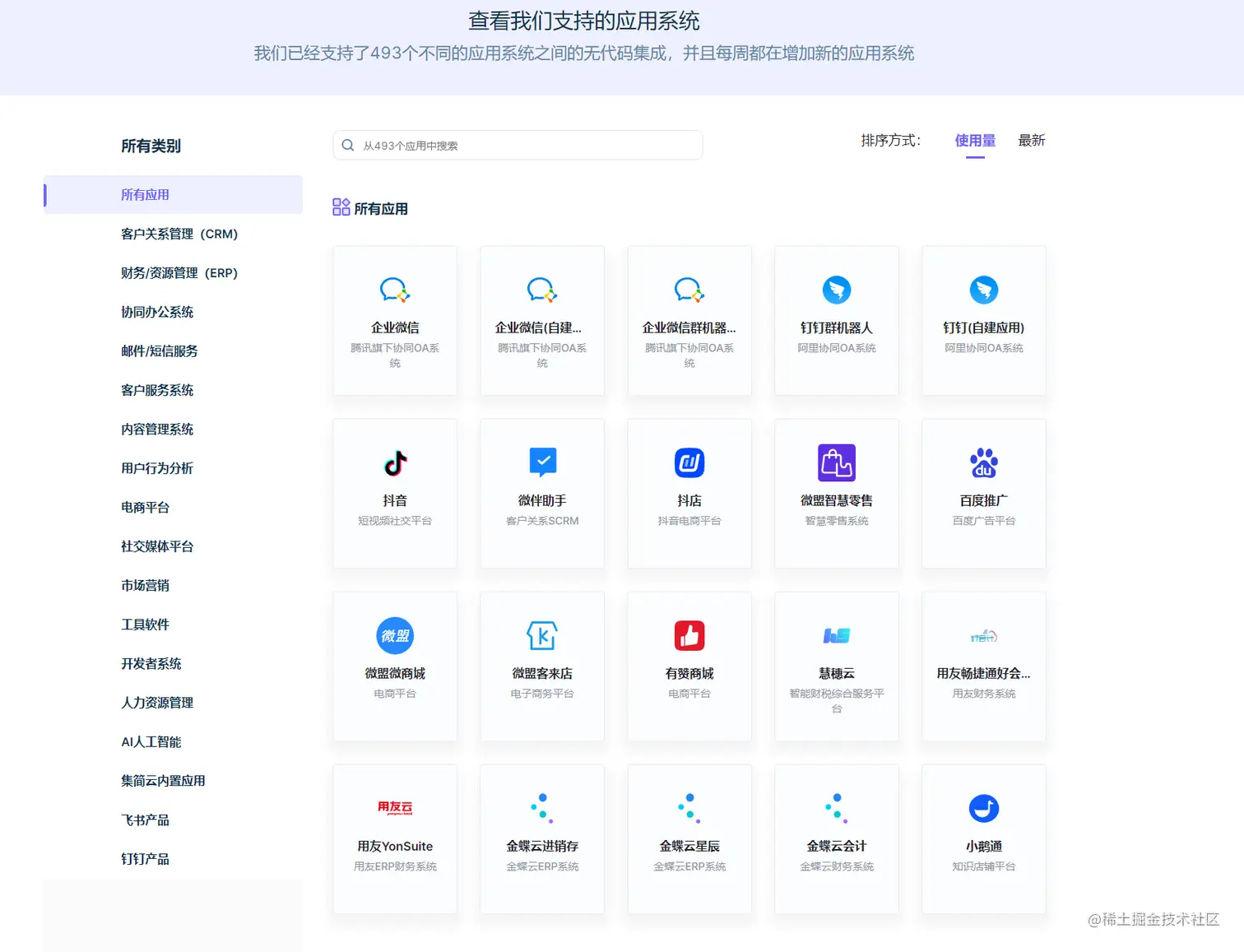Click the 微伴助手 checkmark icon
The width and height of the screenshot is (1244, 952).
(542, 462)
